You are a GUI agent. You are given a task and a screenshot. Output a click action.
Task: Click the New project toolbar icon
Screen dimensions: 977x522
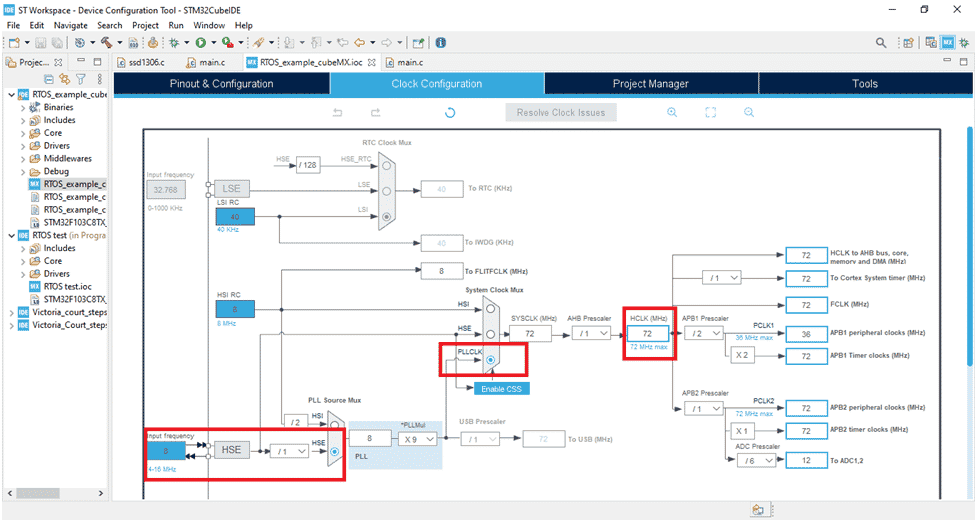14,43
